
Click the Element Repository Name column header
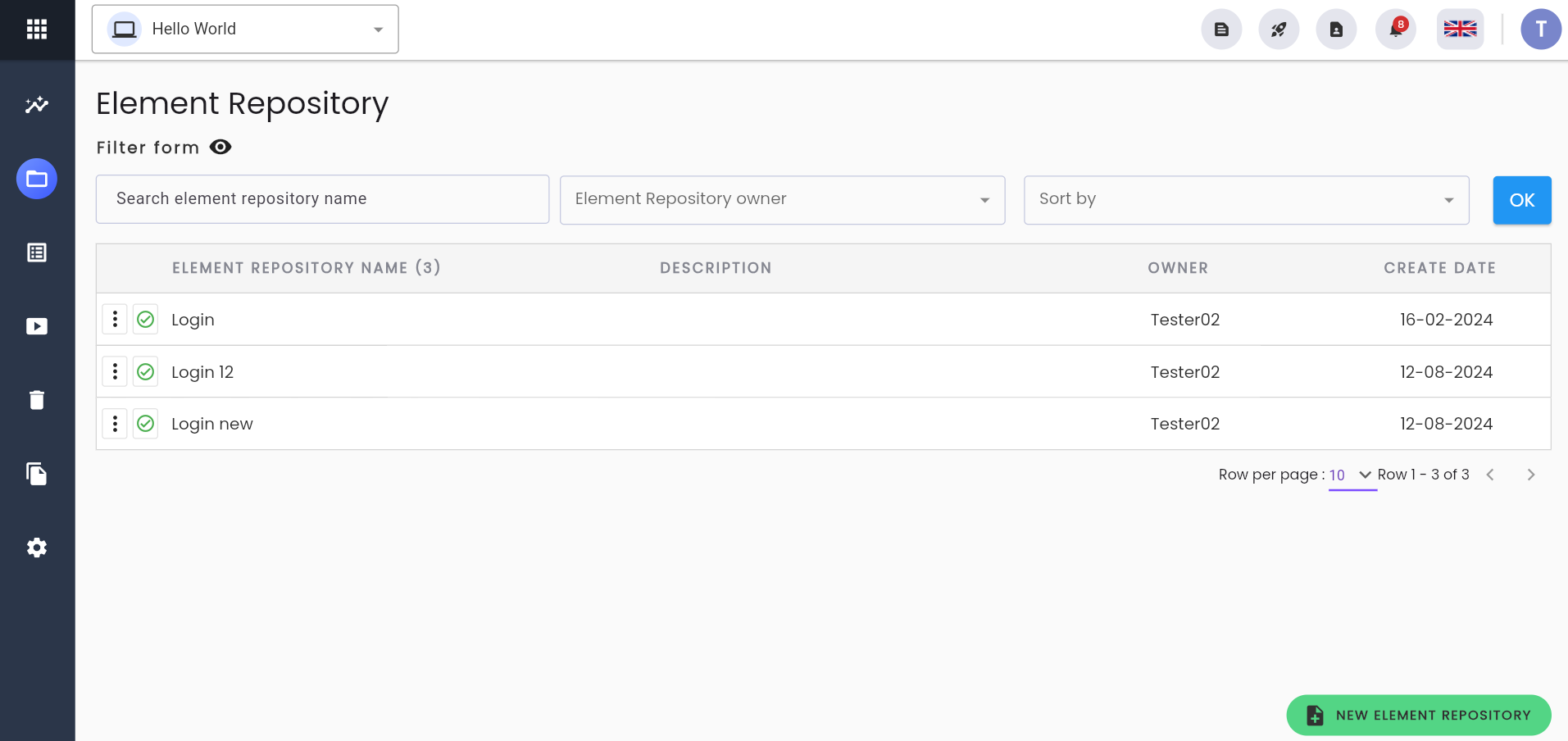point(306,268)
